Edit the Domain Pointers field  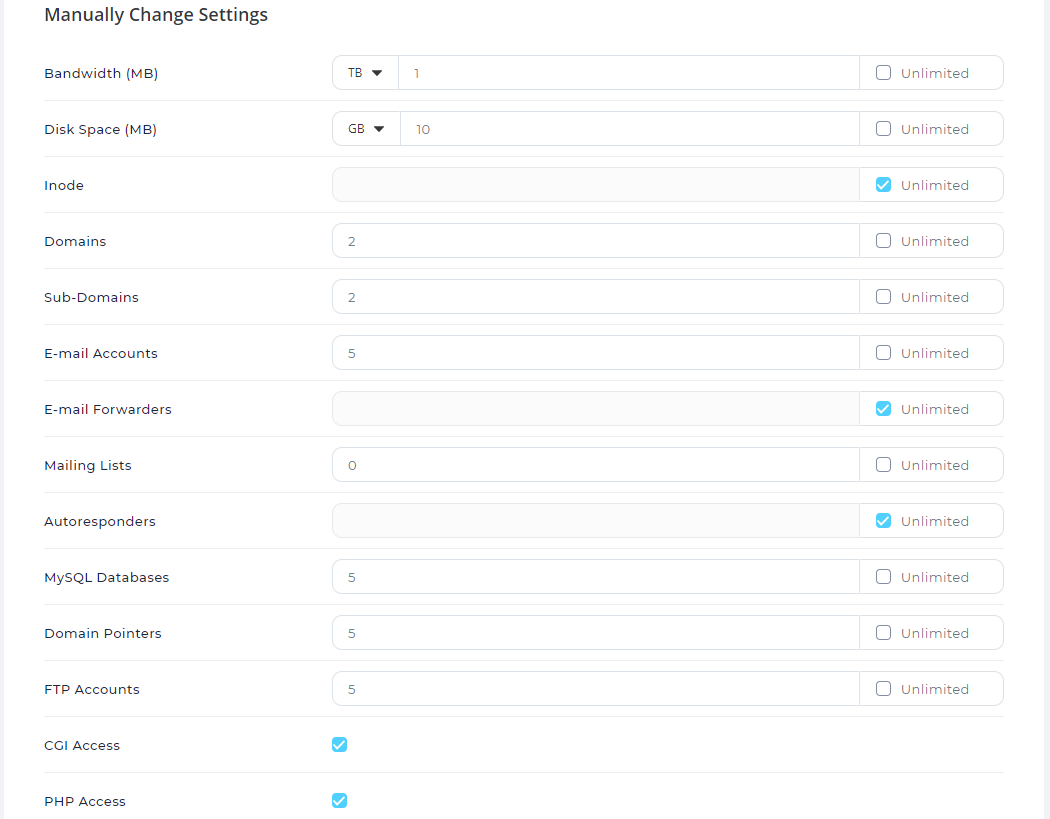[x=596, y=633]
